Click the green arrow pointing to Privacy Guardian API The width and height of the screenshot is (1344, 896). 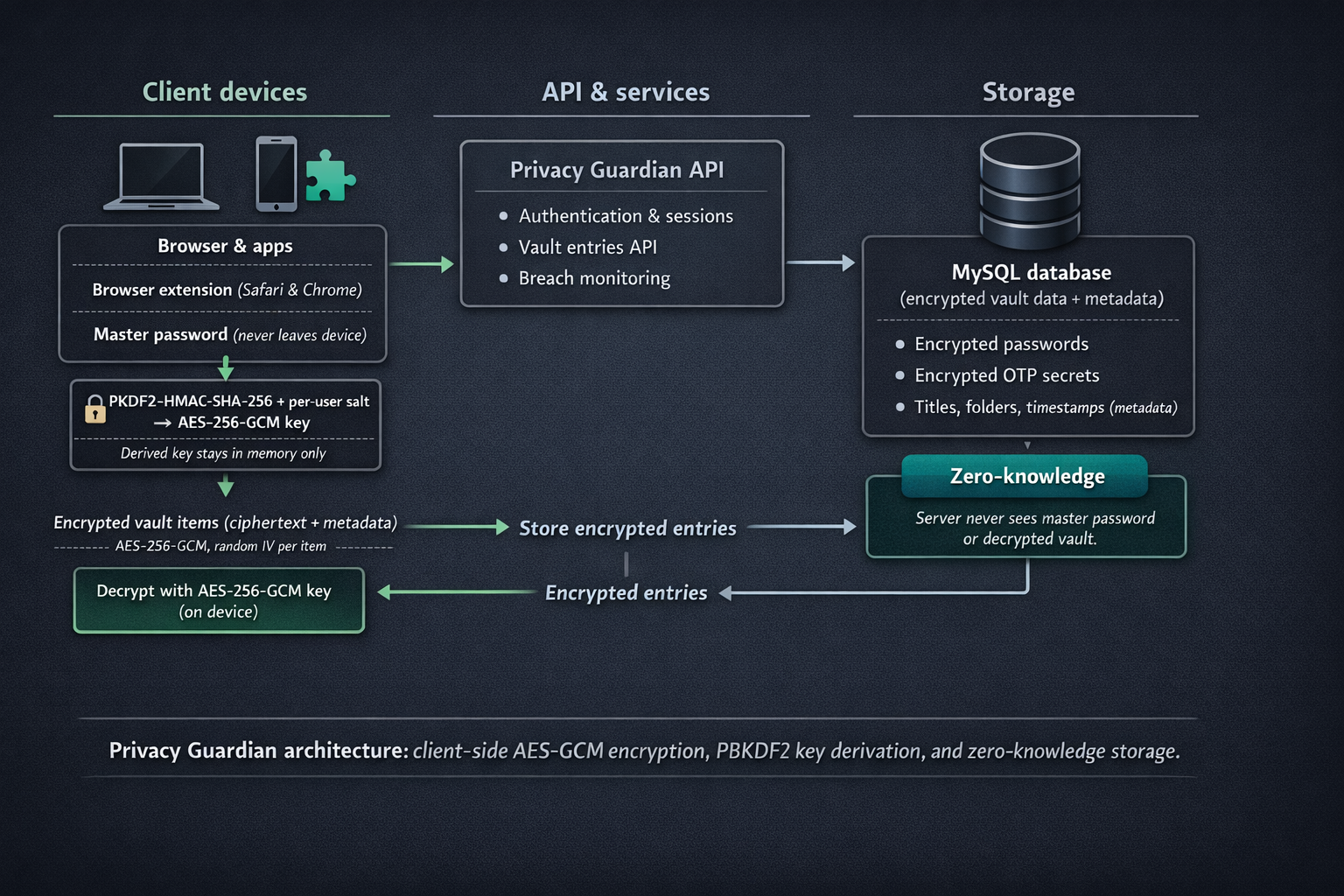click(422, 263)
